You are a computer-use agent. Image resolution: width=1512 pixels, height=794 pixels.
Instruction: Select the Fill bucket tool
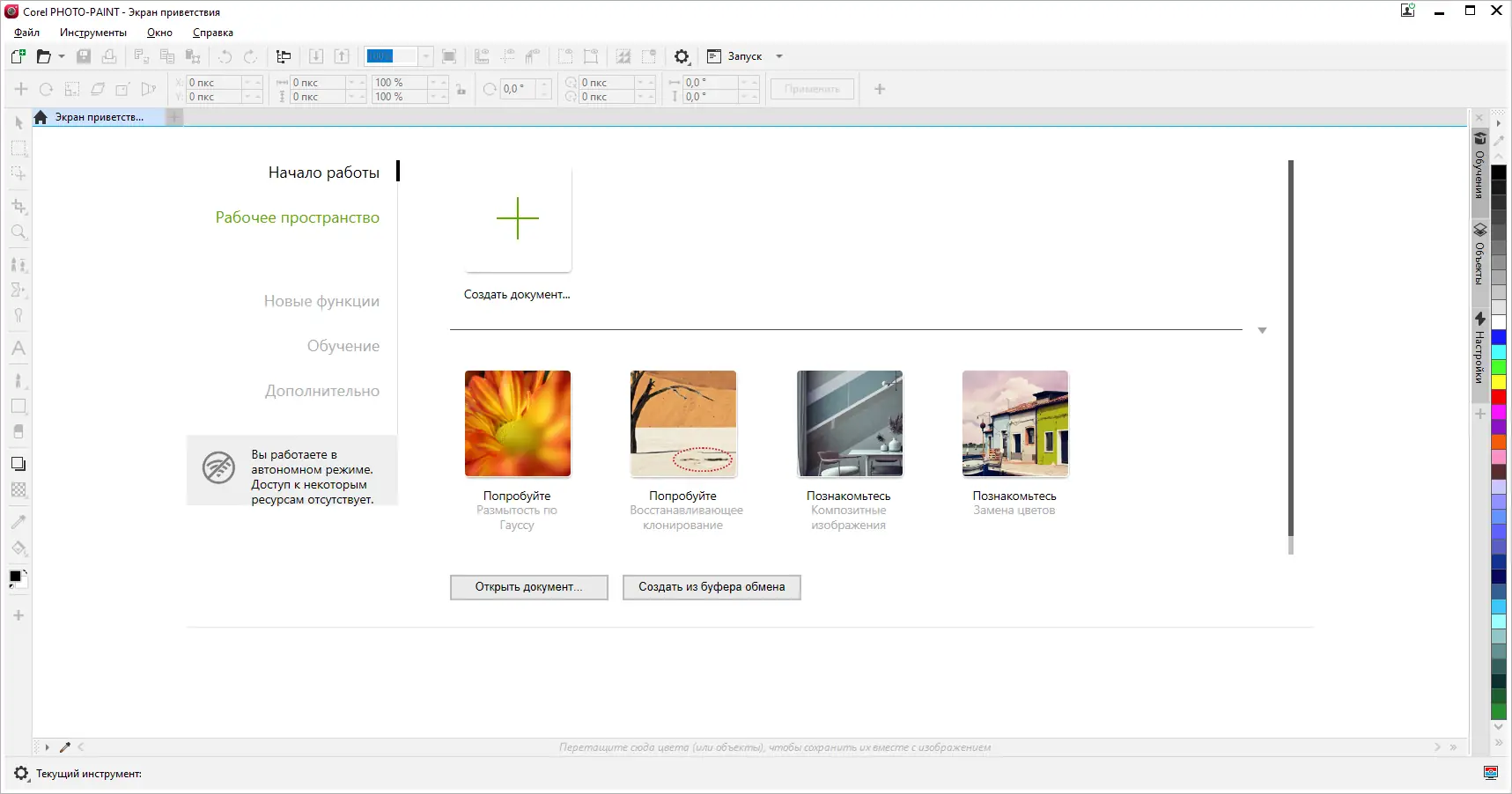click(18, 548)
